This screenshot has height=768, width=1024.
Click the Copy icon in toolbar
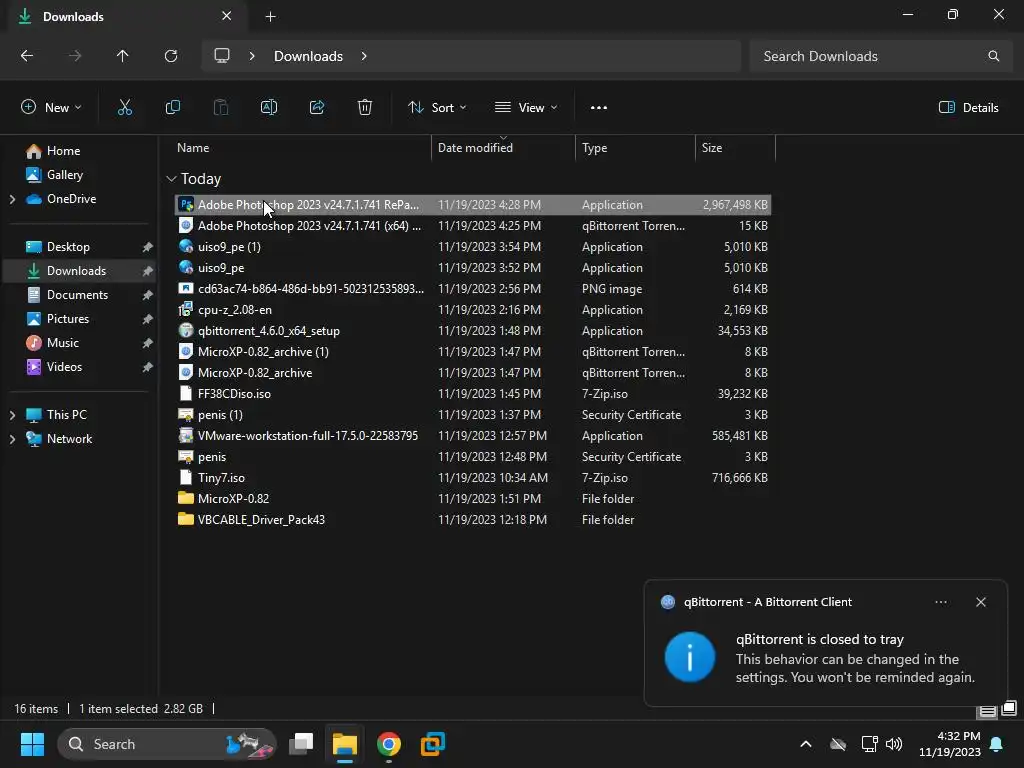[x=172, y=108]
